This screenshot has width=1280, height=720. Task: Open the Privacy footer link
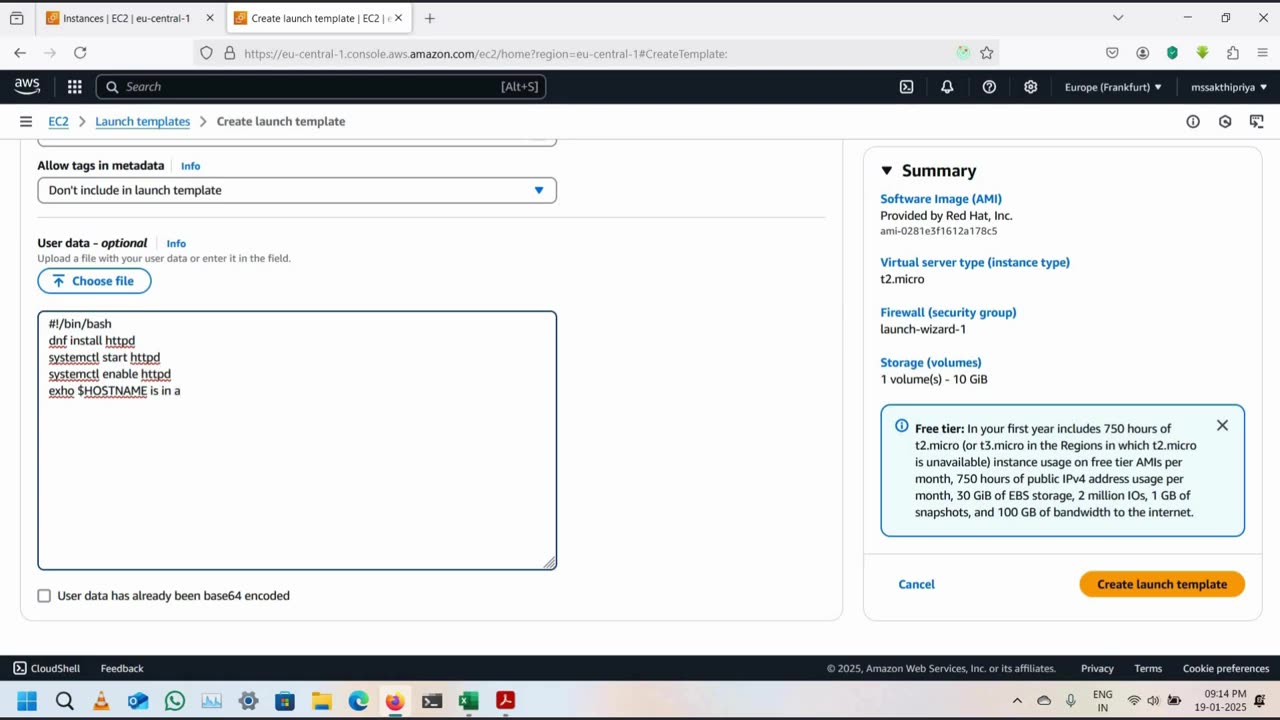1097,668
